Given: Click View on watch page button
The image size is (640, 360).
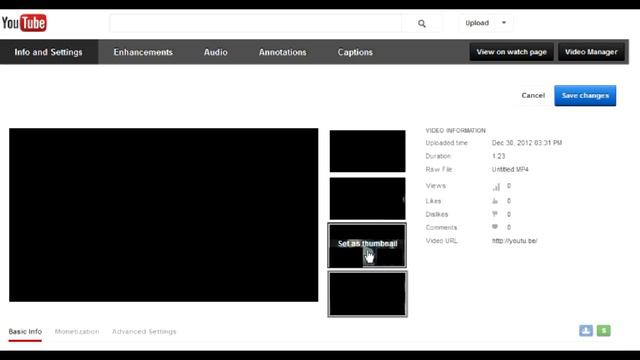Looking at the screenshot, I should point(511,52).
